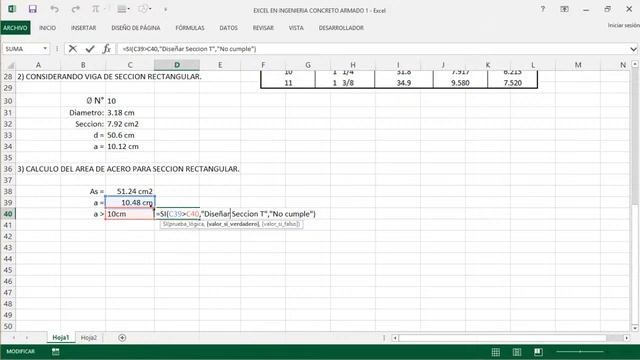Click the horizontal scrollbar right arrow
The image size is (640, 360).
click(627, 338)
